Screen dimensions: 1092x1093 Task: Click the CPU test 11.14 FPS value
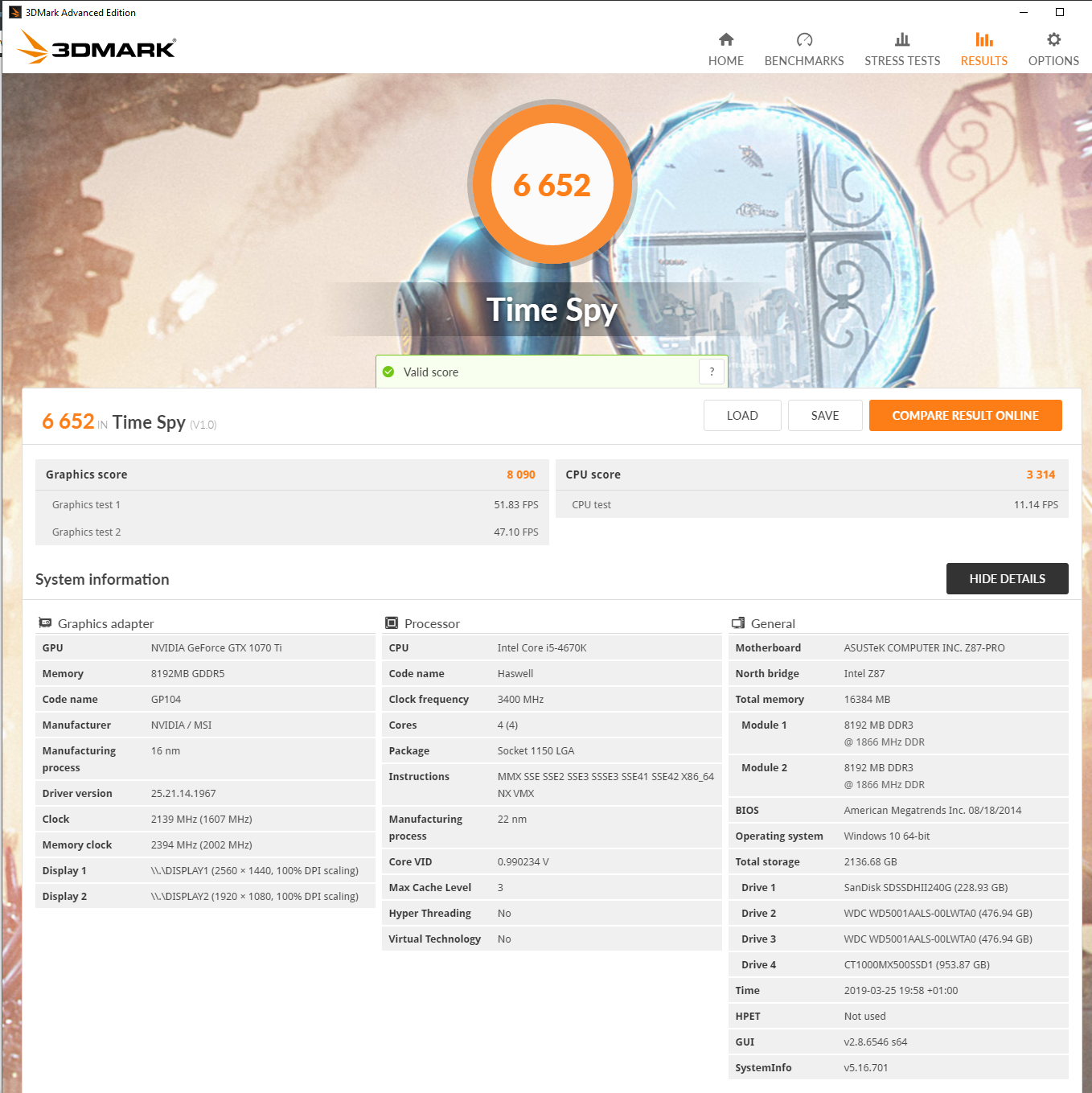(1036, 504)
